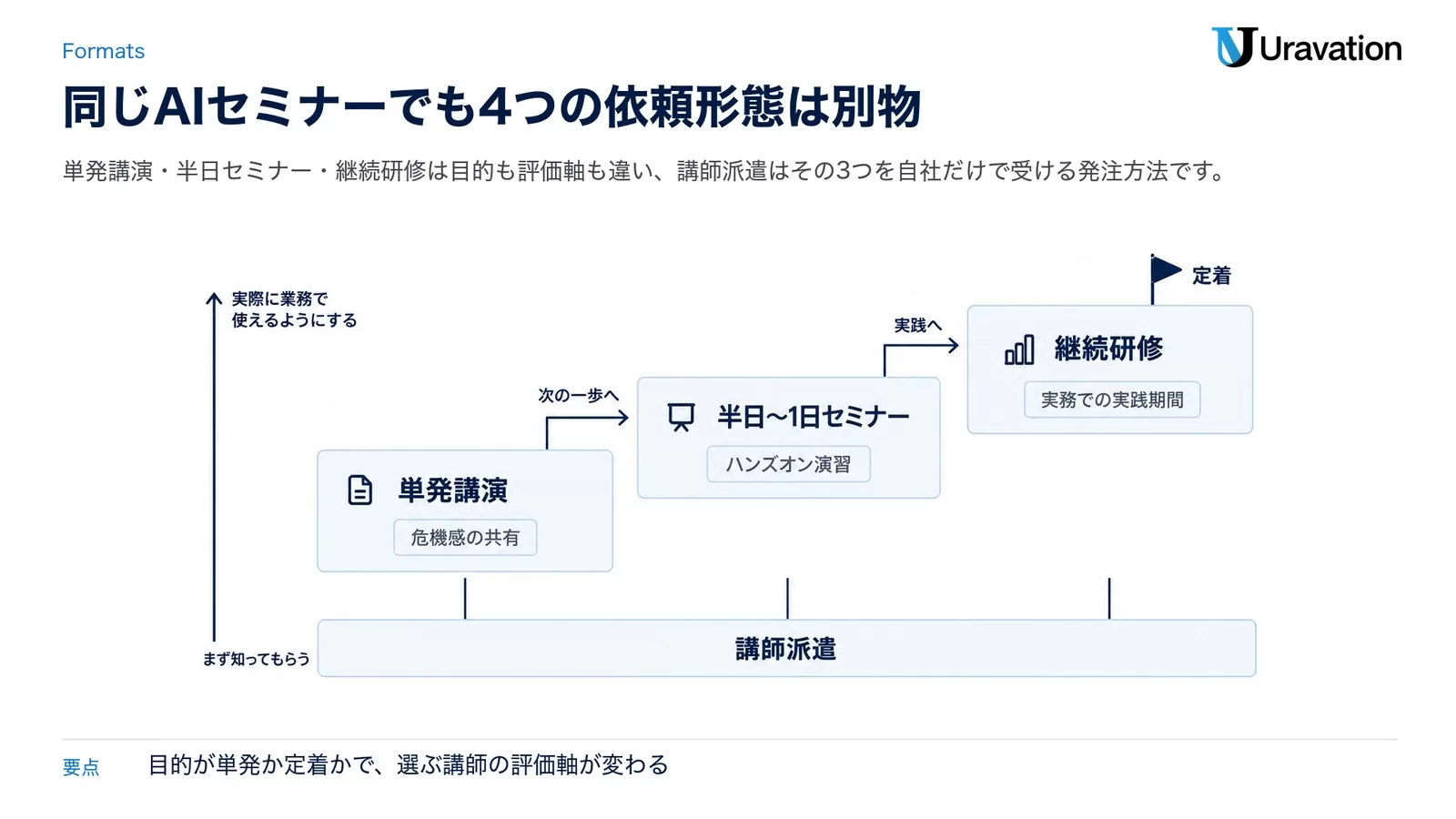Click the まず知ってもらう axis label
Image resolution: width=1456 pixels, height=819 pixels.
256,659
